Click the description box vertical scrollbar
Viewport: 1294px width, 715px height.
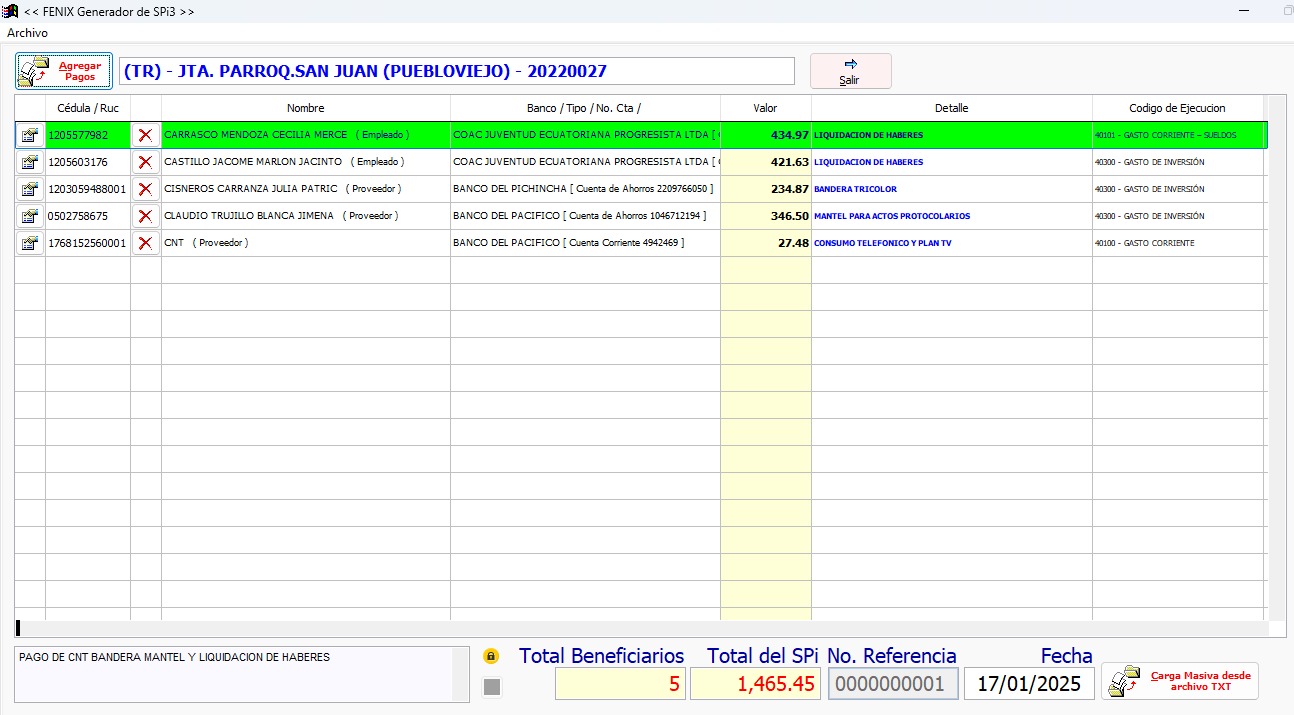(x=461, y=672)
